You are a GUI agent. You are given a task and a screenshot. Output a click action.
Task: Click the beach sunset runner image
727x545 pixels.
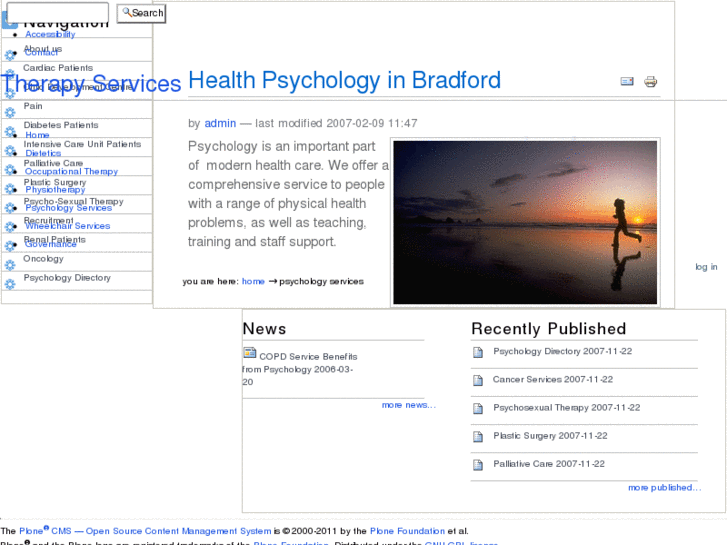pyautogui.click(x=525, y=223)
